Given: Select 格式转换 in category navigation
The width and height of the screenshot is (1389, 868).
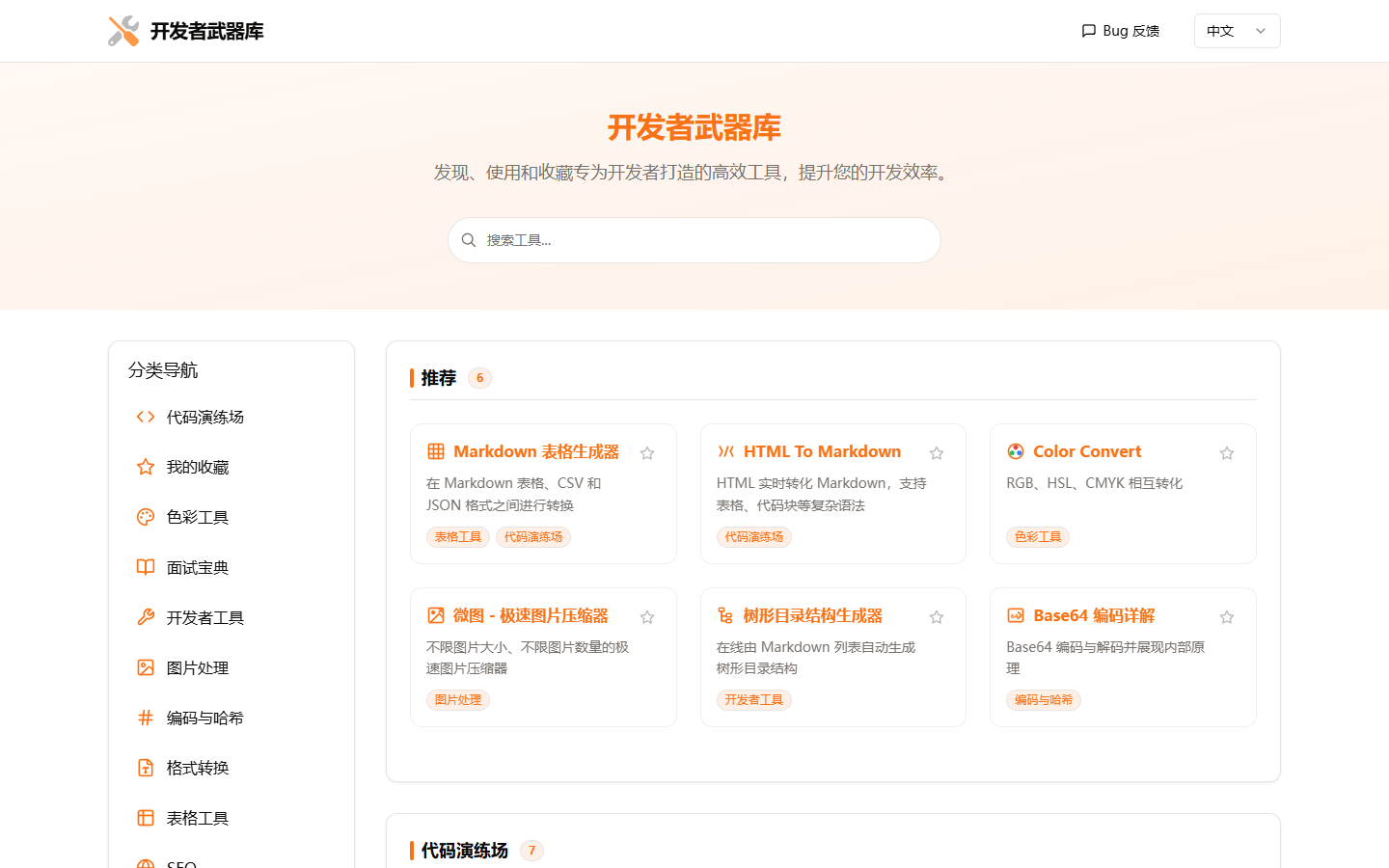Looking at the screenshot, I should click(231, 768).
